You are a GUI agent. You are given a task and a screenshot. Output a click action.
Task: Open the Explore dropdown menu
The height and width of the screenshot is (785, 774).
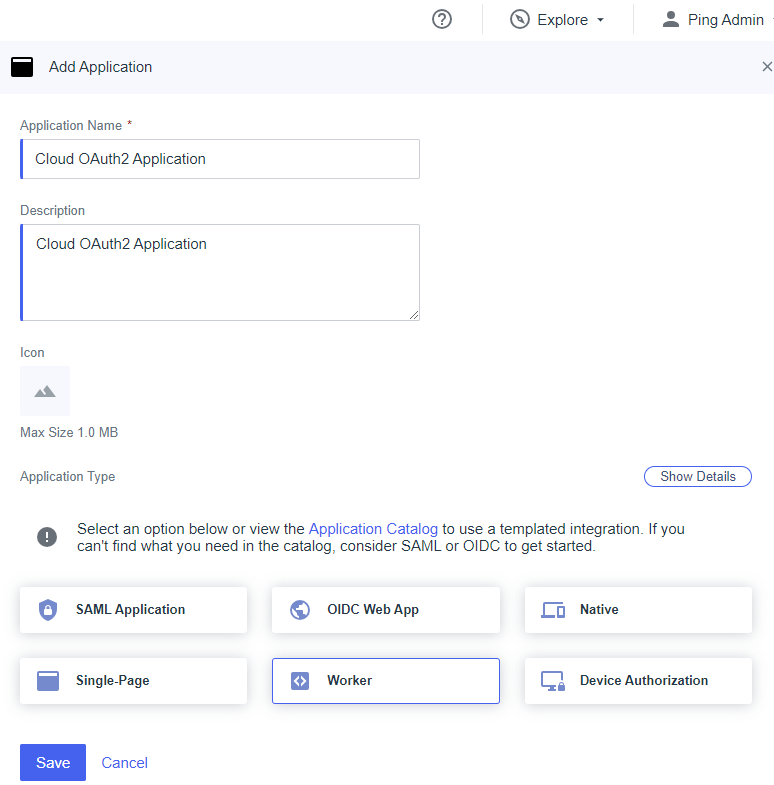point(558,20)
